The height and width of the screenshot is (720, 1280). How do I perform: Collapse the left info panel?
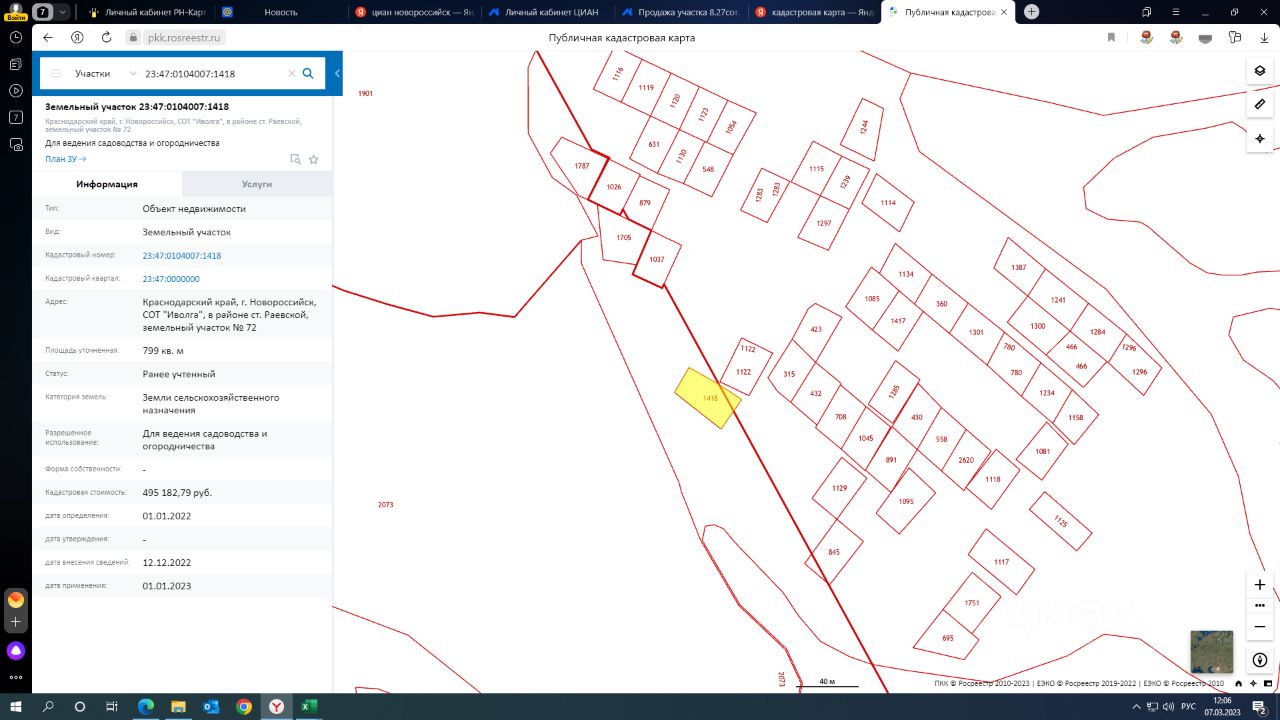pos(337,74)
